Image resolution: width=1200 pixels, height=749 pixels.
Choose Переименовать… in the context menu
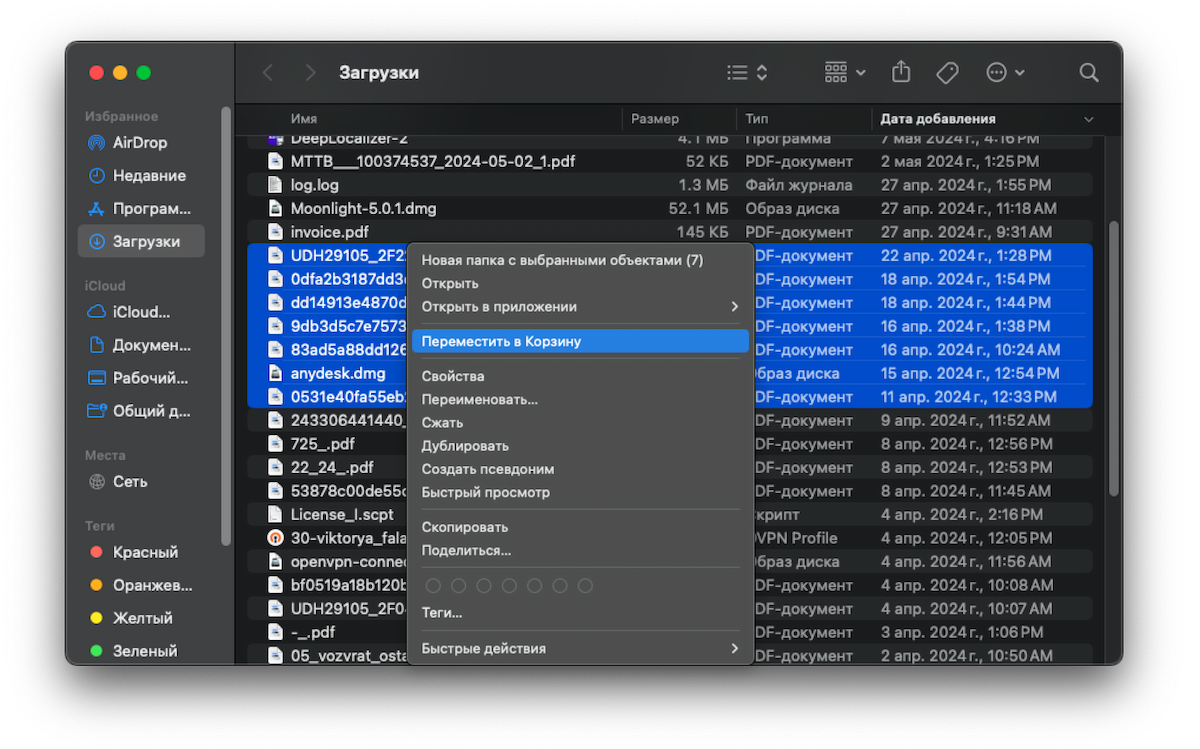[580, 399]
